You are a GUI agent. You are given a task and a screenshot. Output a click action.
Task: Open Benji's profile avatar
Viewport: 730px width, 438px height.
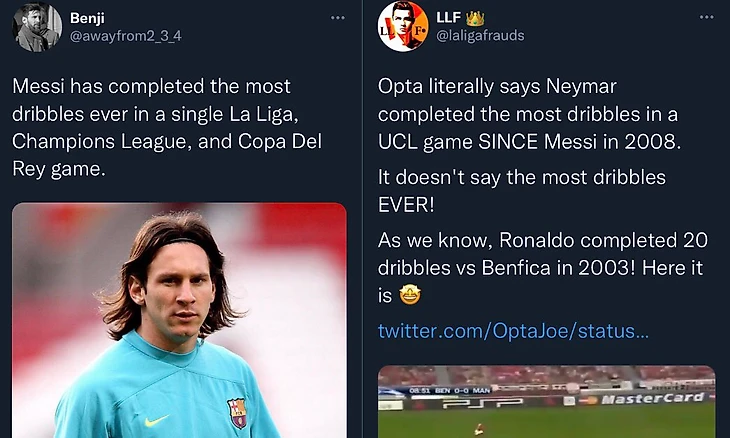pyautogui.click(x=36, y=27)
